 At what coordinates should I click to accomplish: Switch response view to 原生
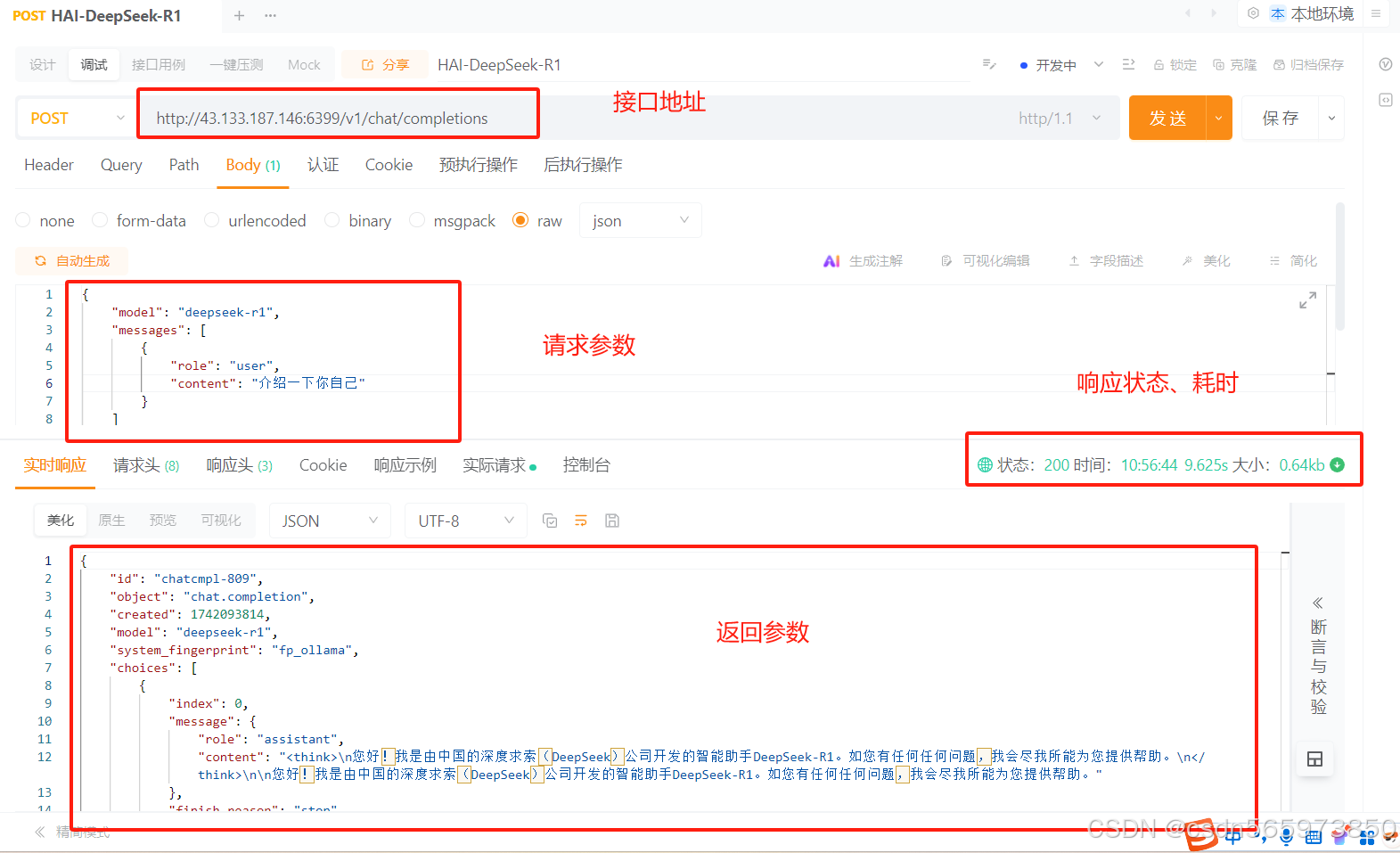point(111,521)
